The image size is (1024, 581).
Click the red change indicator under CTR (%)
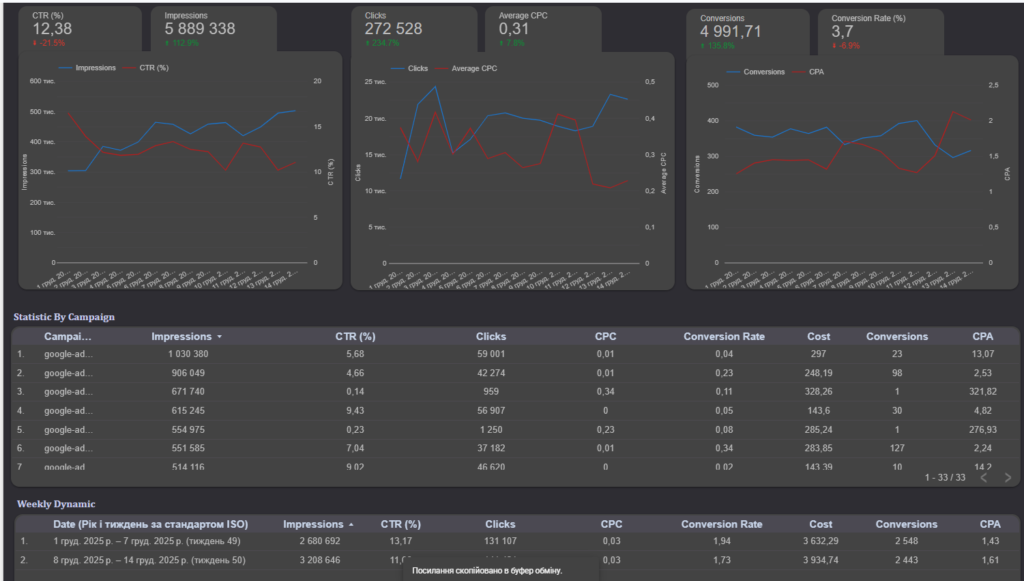[48, 44]
